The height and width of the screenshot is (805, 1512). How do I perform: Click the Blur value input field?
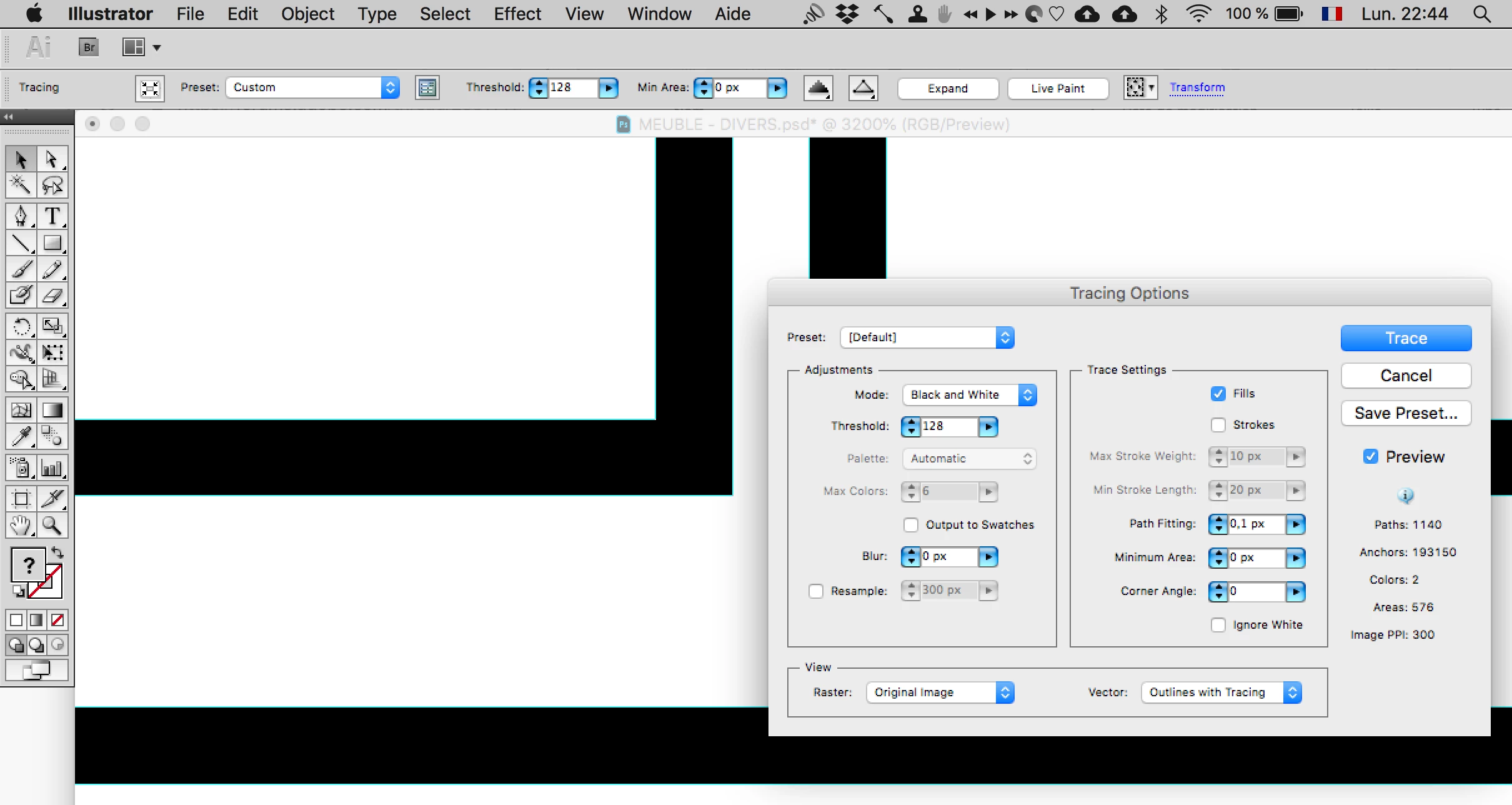pos(948,556)
